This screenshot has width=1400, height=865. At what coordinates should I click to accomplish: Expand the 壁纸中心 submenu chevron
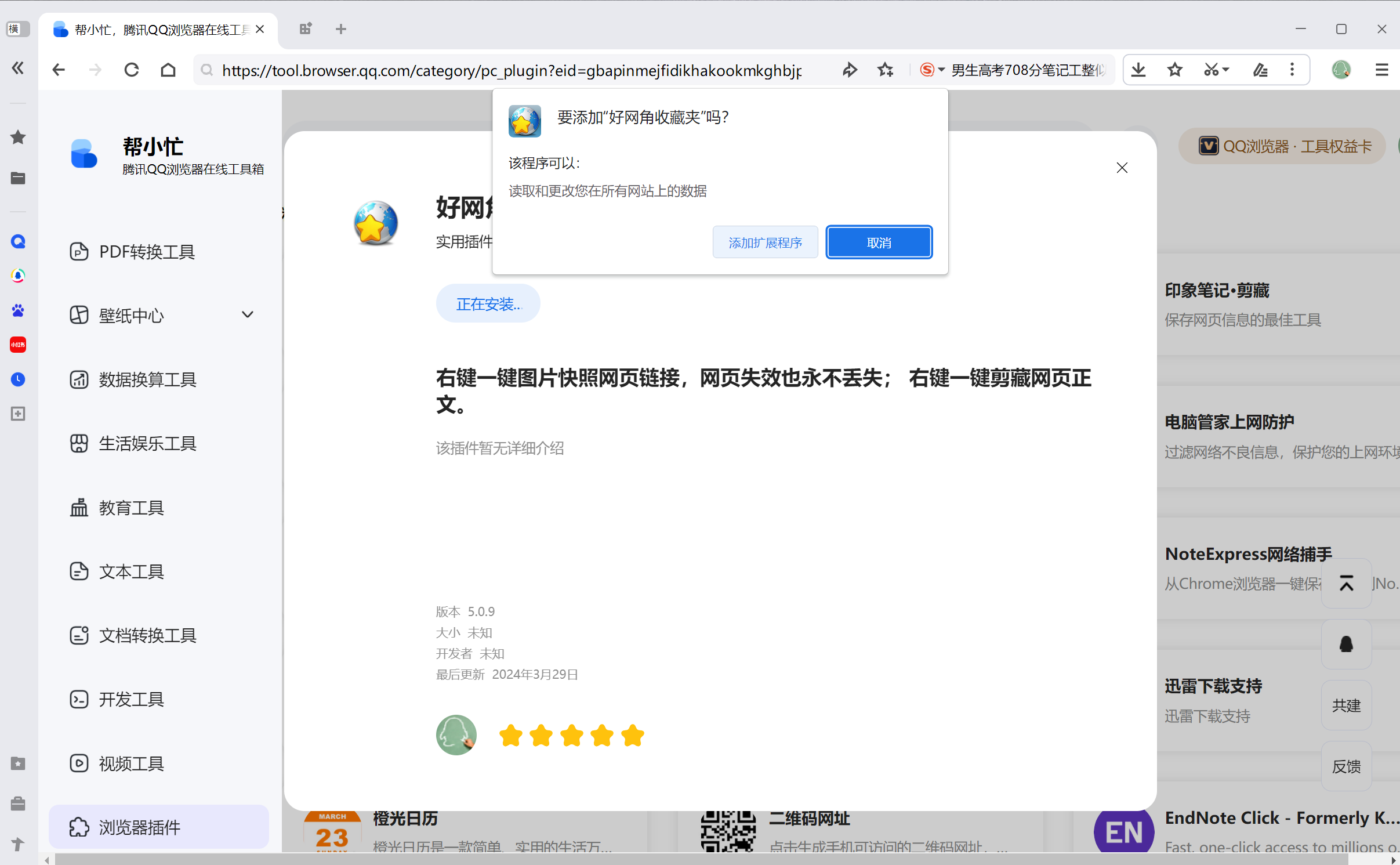point(248,315)
